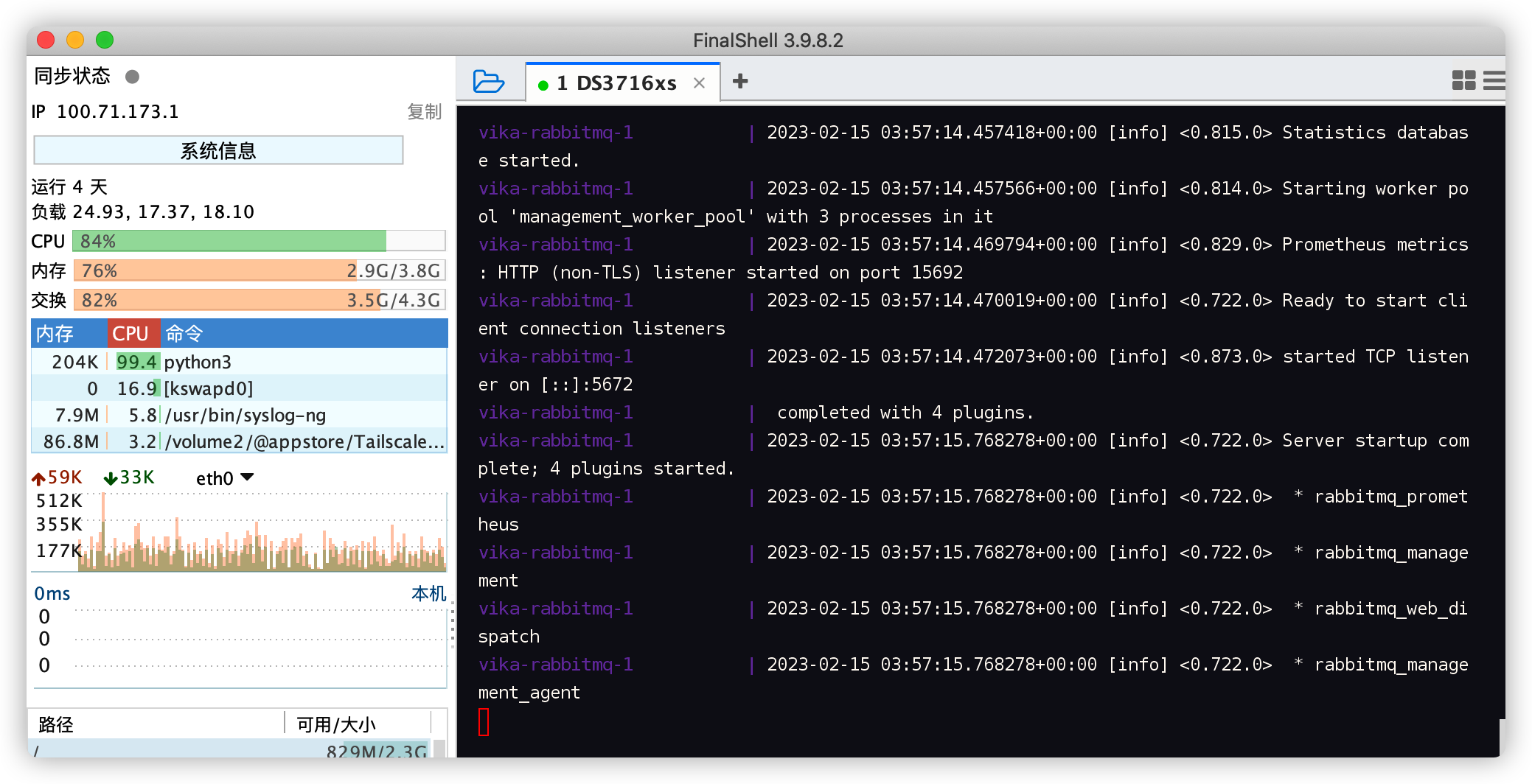This screenshot has width=1532, height=784.
Task: Select the /usr/bin/syslog-ng process row
Action: pos(239,415)
